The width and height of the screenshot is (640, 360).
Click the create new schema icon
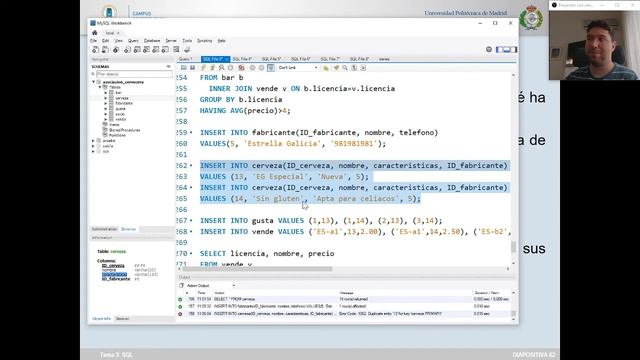[127, 49]
